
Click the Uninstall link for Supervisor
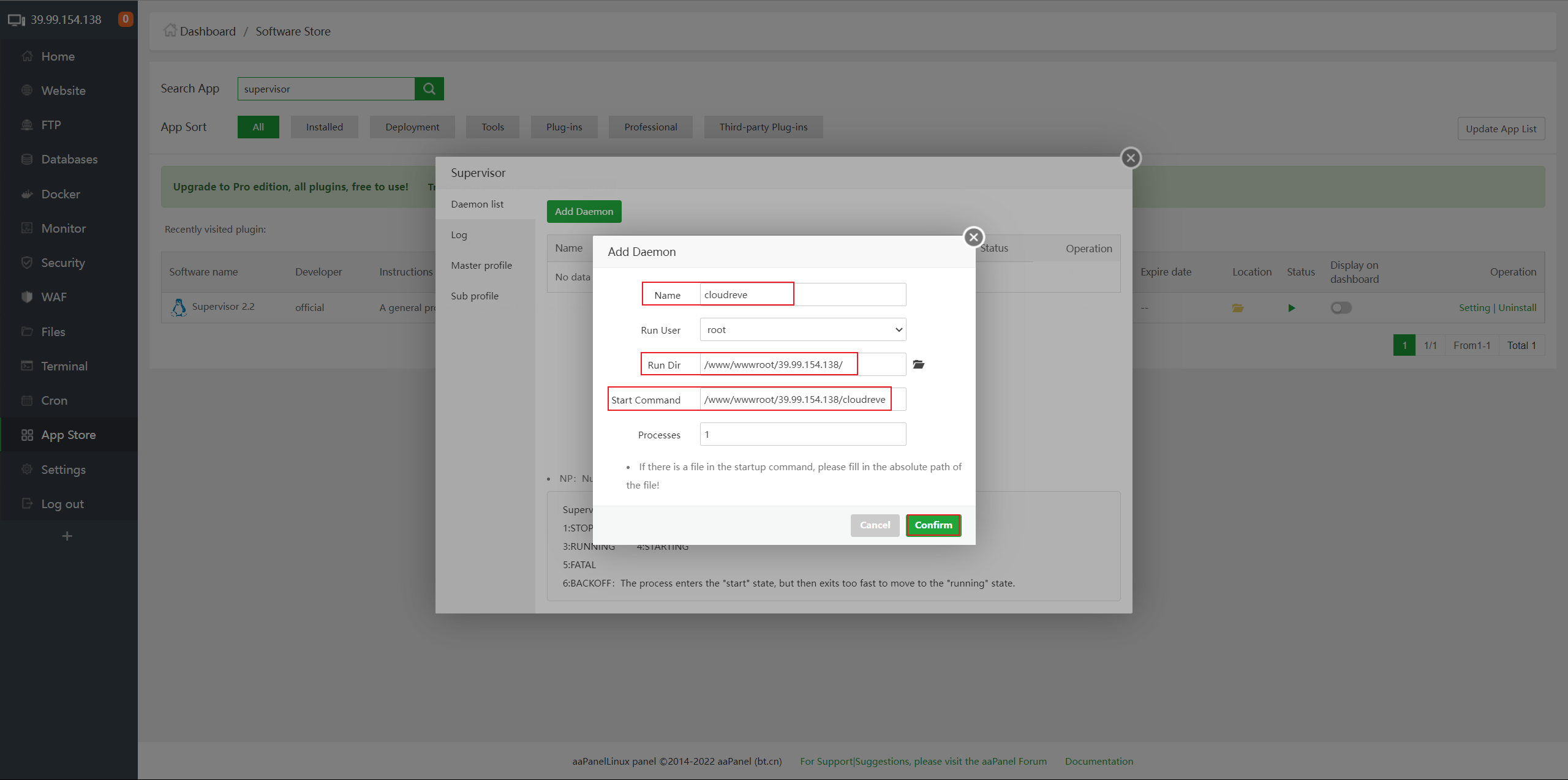(1517, 307)
